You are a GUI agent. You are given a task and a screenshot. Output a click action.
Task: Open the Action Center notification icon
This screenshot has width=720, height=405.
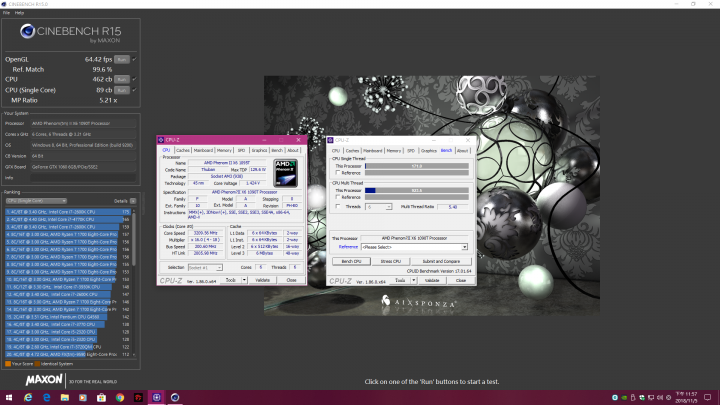pos(708,397)
